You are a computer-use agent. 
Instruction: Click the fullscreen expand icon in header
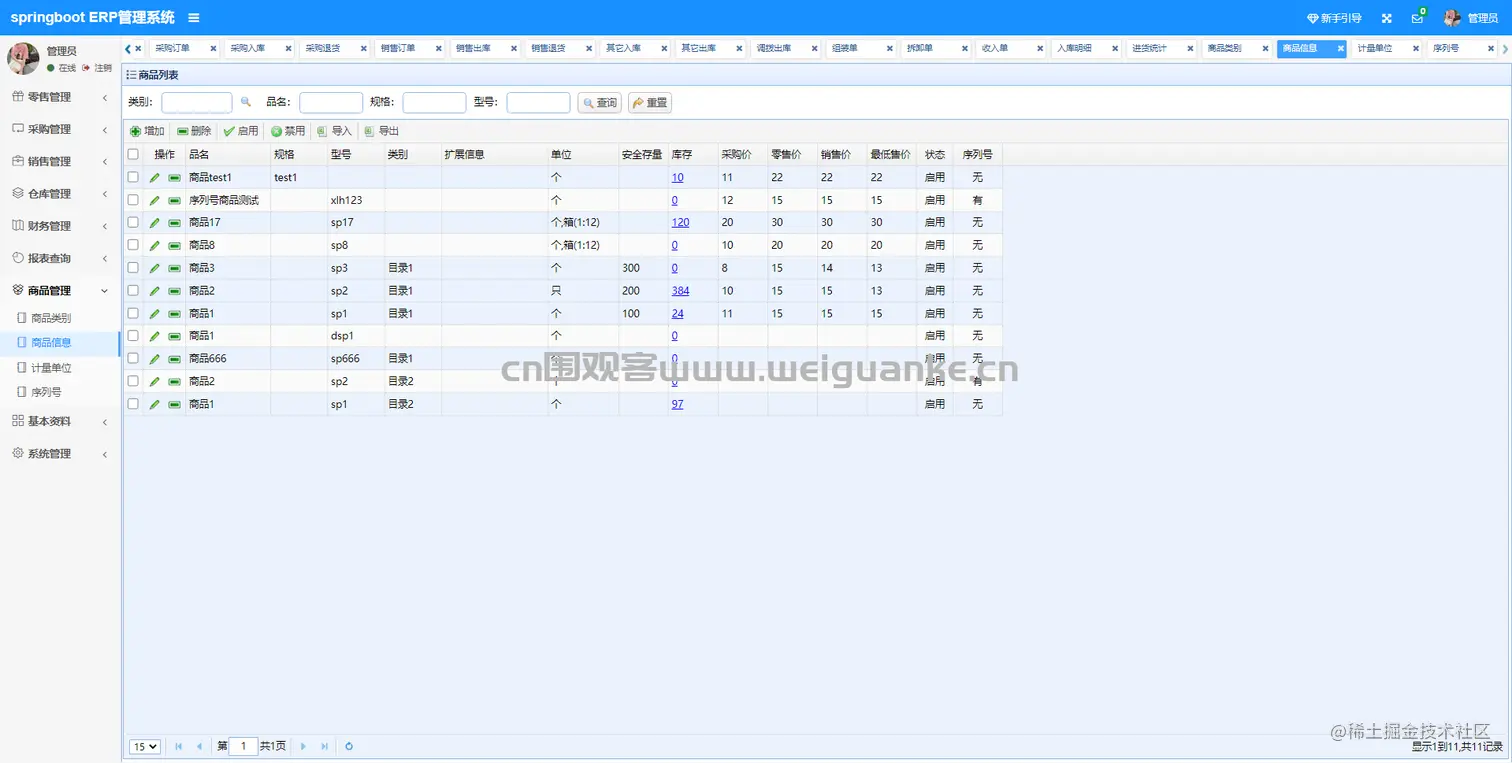click(x=1387, y=18)
